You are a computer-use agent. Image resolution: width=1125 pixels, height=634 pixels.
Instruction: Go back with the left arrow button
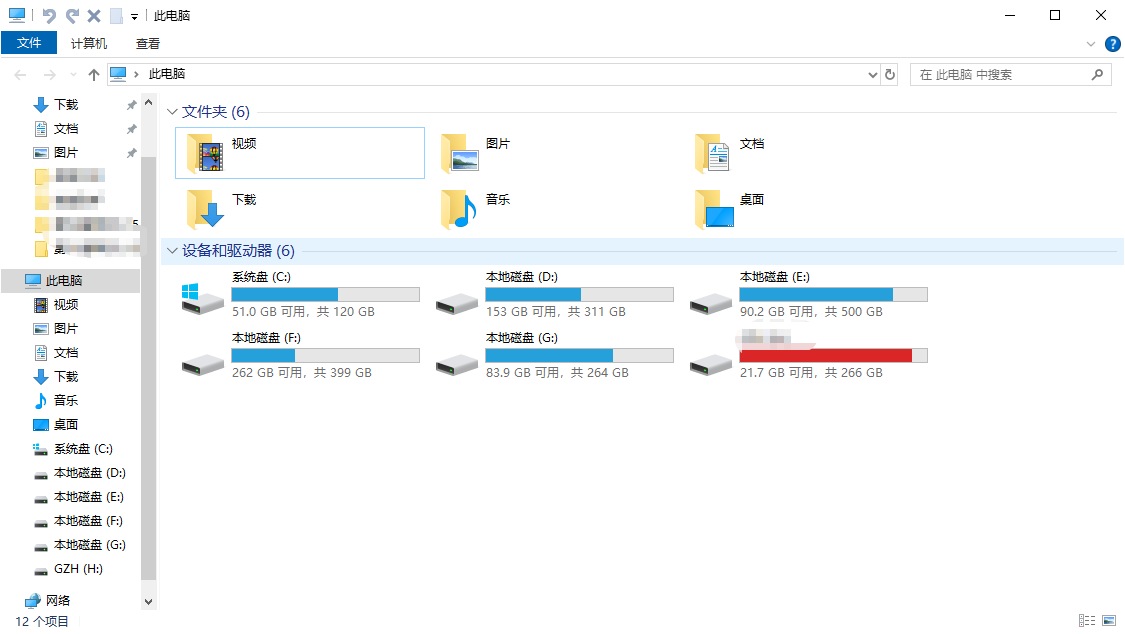[x=20, y=75]
